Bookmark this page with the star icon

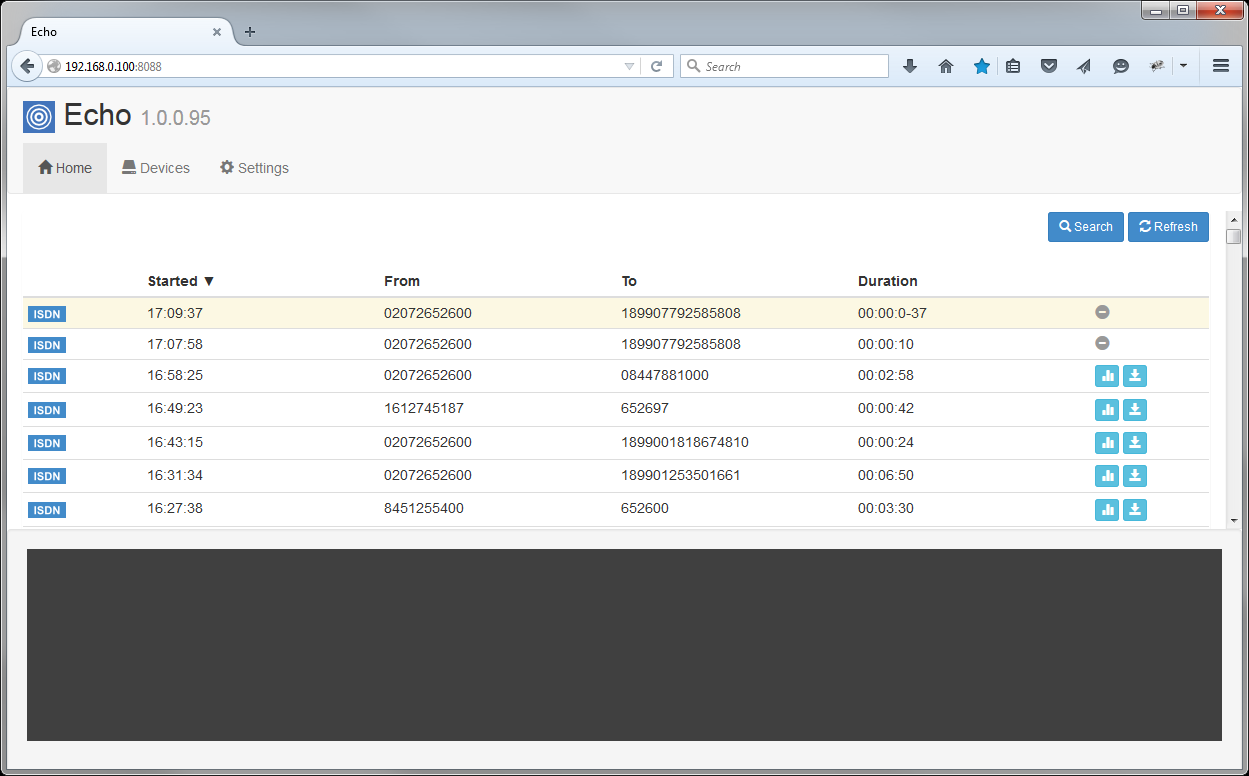[982, 66]
